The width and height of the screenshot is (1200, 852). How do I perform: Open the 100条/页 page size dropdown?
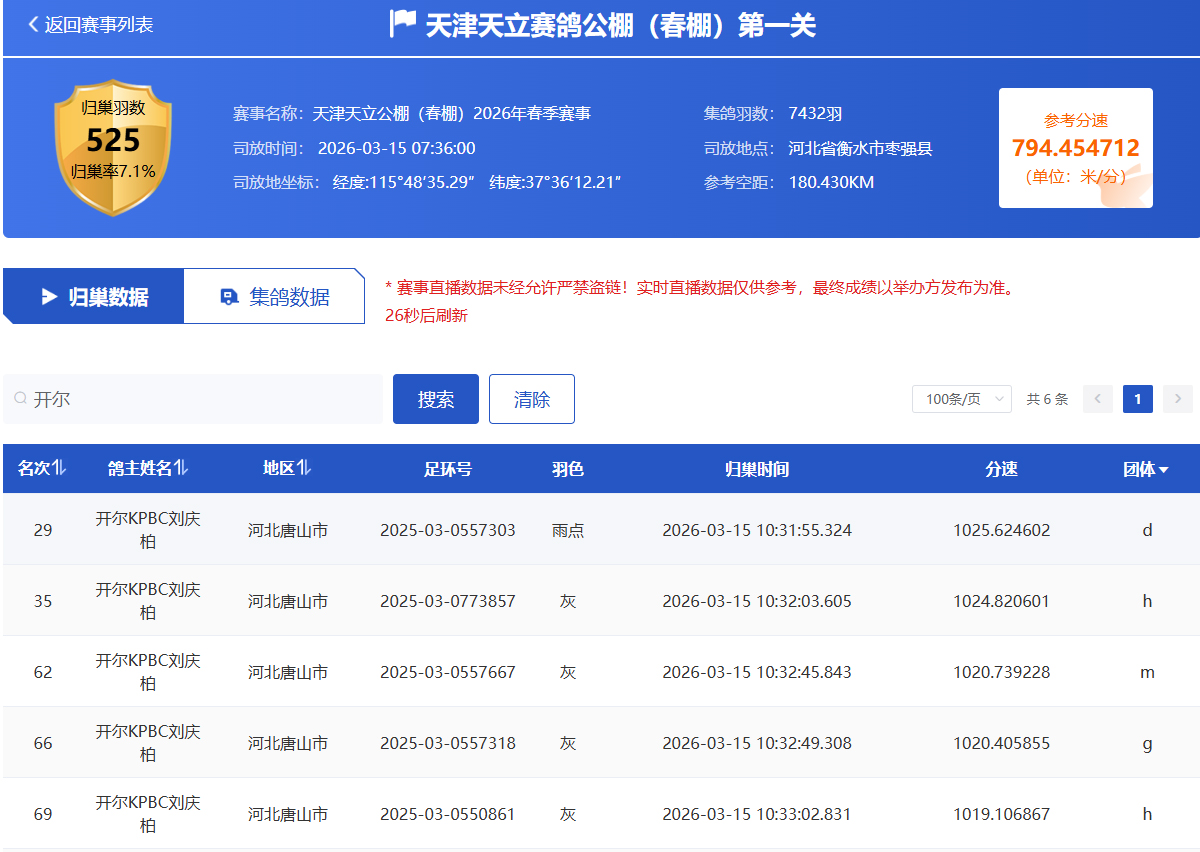(x=961, y=399)
